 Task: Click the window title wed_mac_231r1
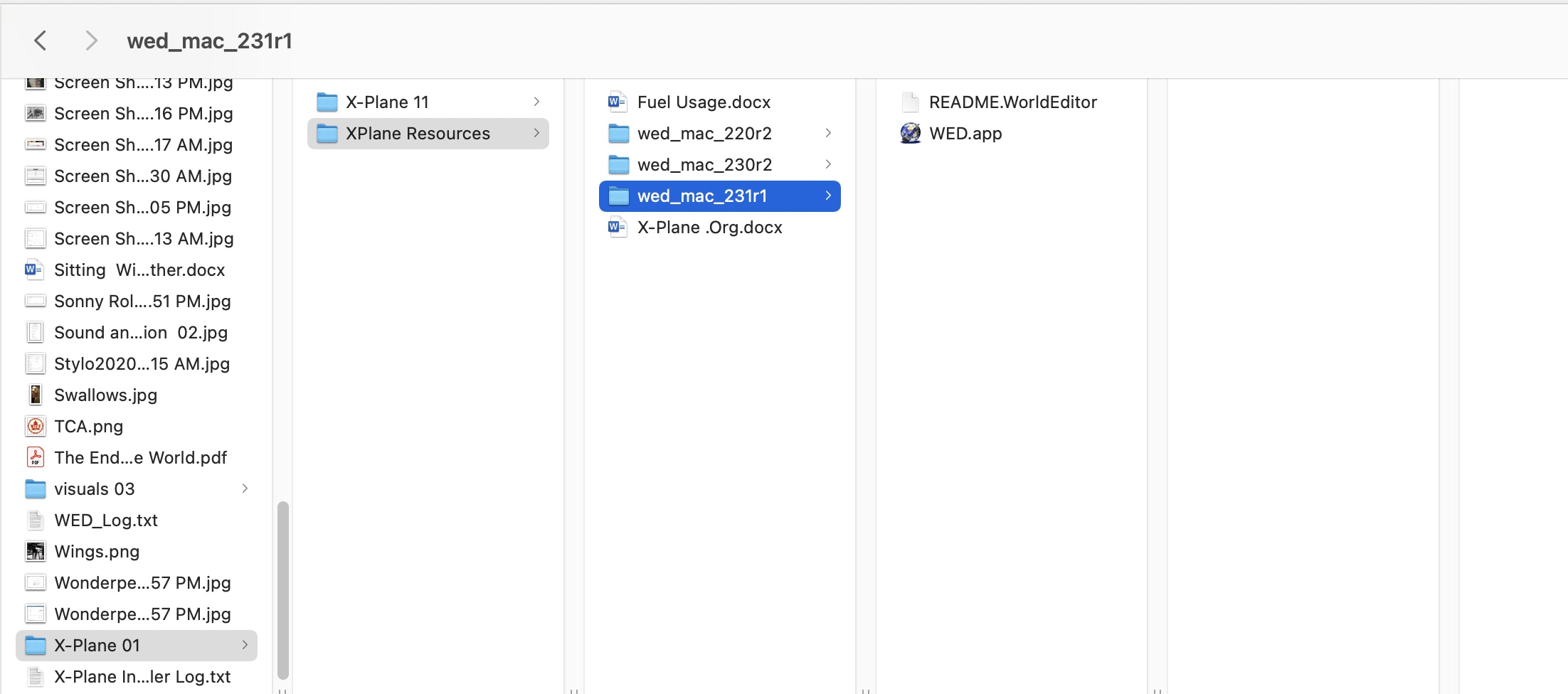210,41
